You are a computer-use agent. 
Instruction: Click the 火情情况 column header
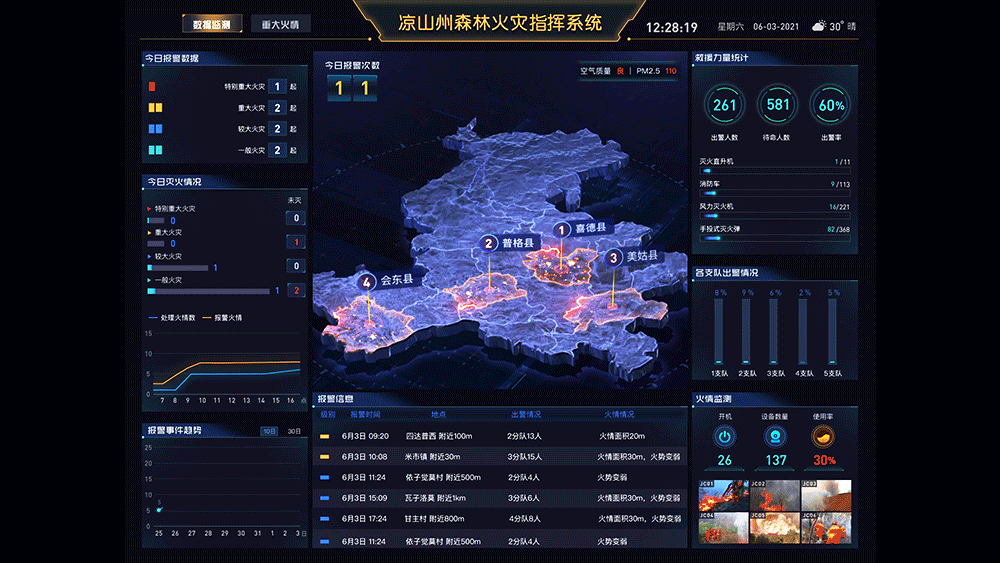[619, 414]
